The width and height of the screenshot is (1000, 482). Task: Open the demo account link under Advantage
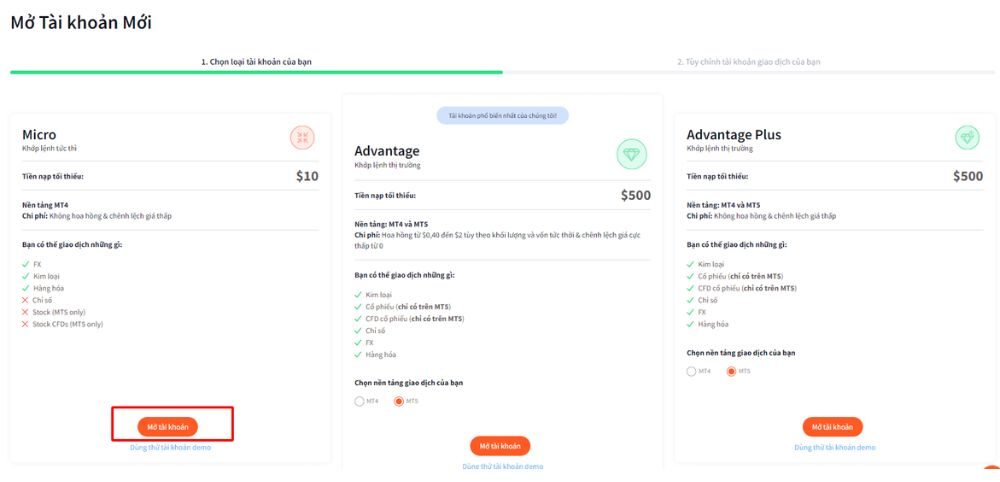[x=502, y=466]
